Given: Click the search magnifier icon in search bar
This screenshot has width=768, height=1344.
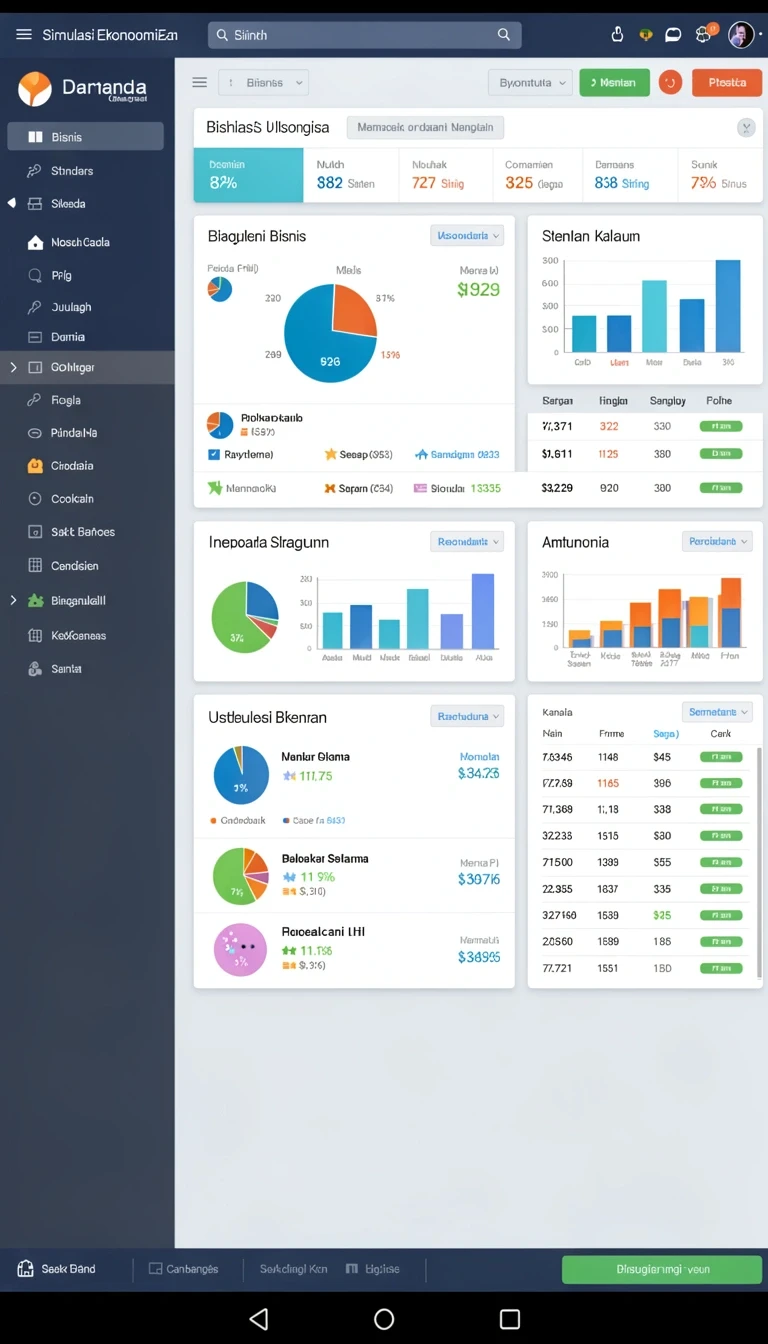Looking at the screenshot, I should coord(504,34).
